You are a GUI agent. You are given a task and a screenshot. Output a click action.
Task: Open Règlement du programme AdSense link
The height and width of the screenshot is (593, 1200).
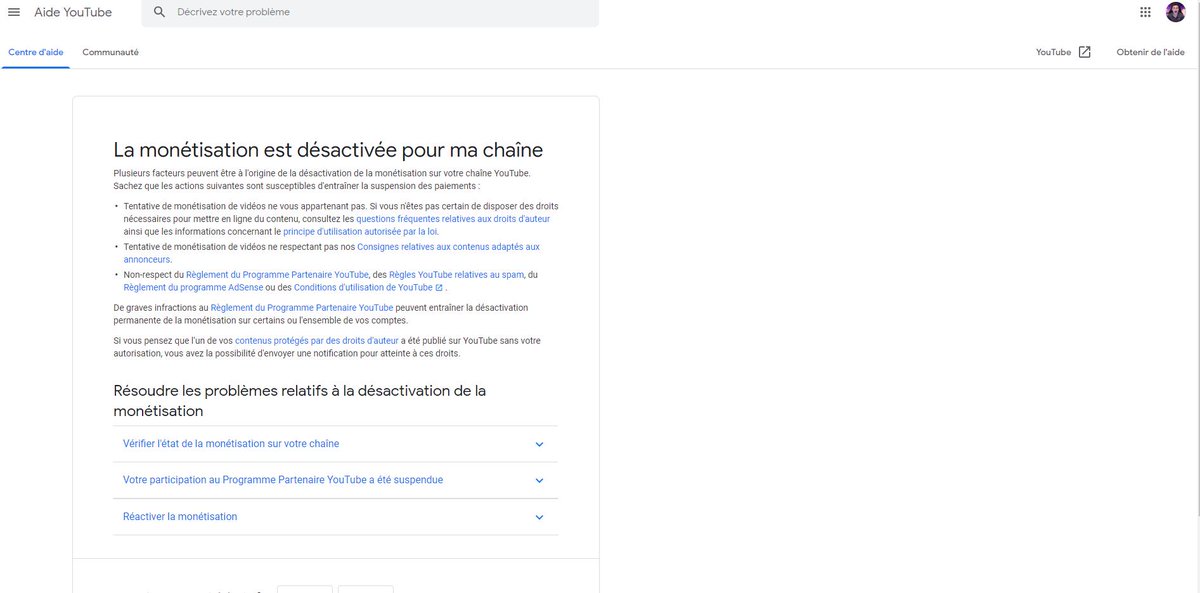(x=193, y=287)
